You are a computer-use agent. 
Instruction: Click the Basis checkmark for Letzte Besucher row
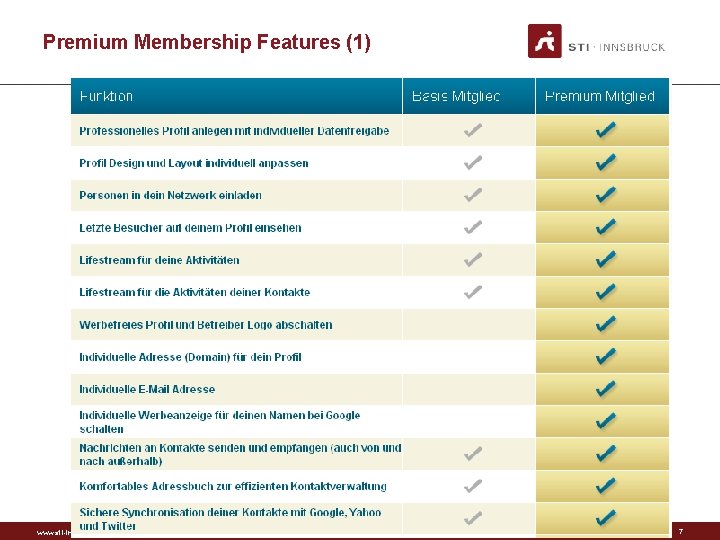pyautogui.click(x=473, y=227)
